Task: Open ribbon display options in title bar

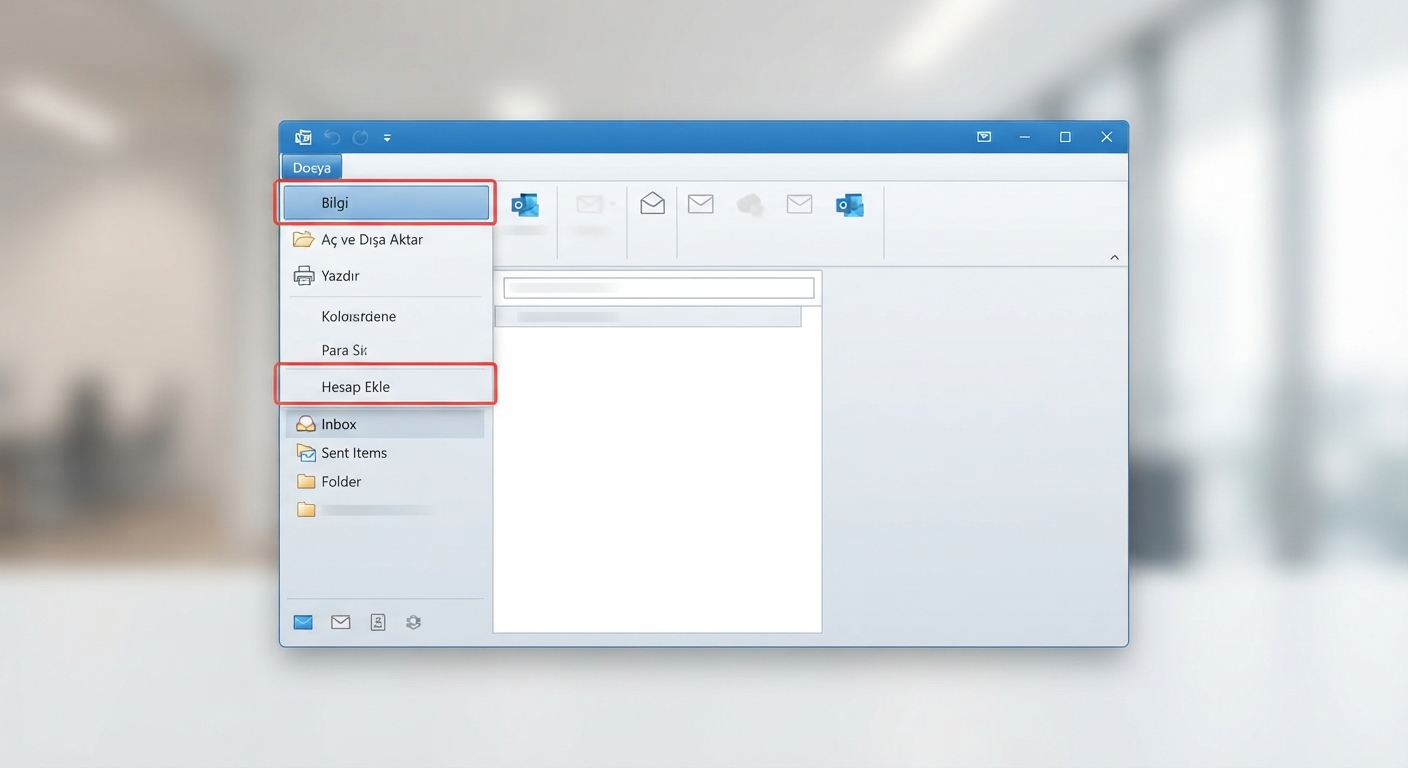Action: click(984, 137)
